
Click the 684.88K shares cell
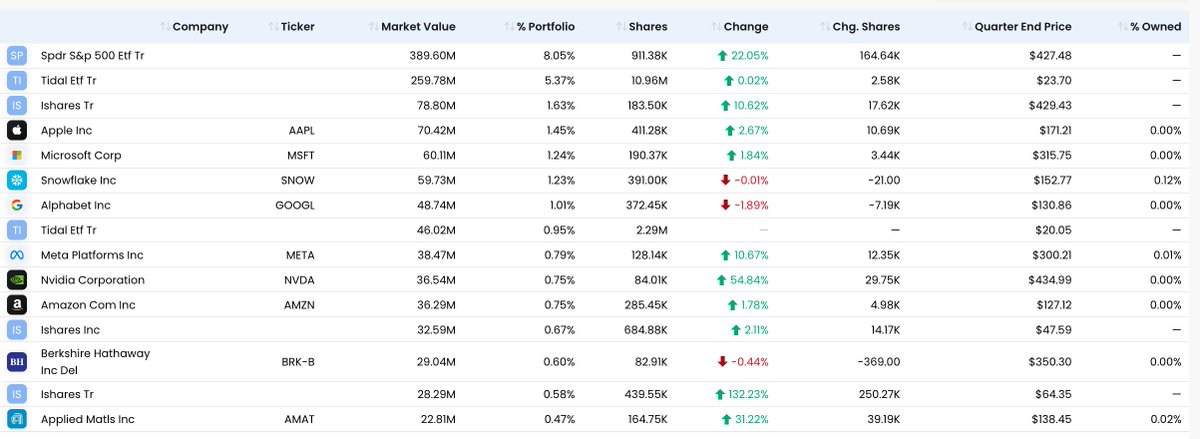click(645, 330)
